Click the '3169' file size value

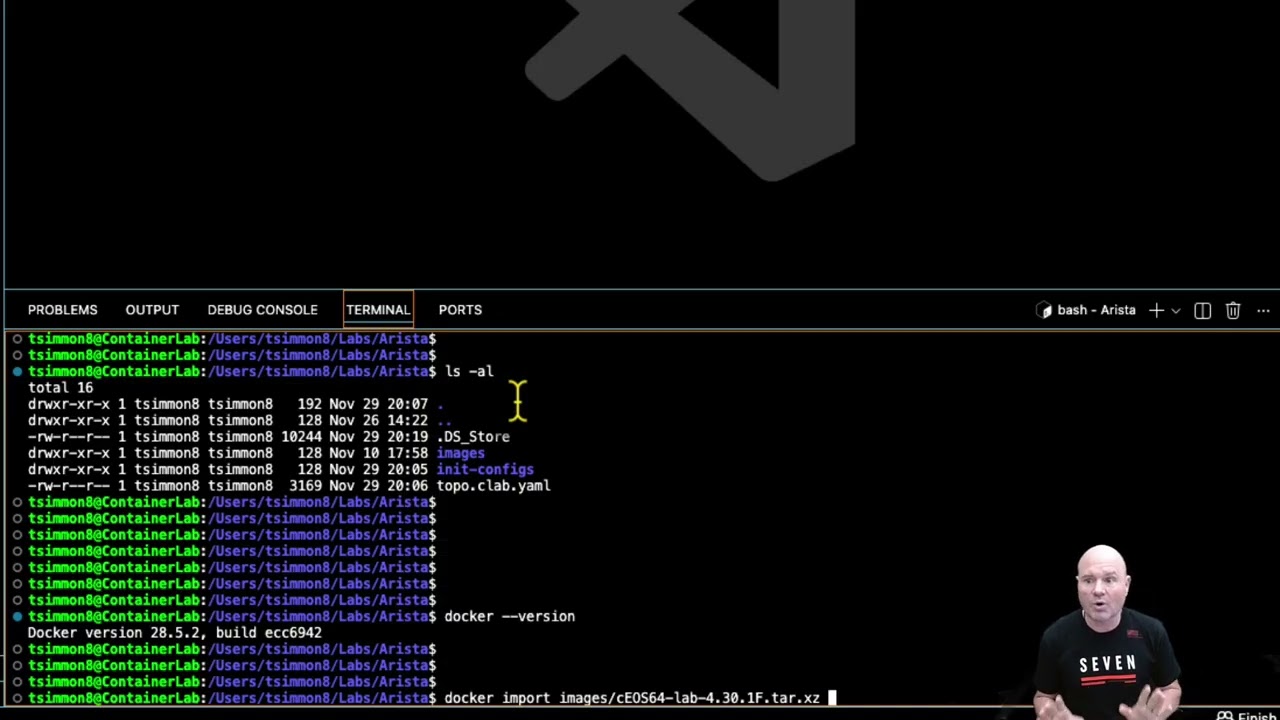(x=305, y=485)
